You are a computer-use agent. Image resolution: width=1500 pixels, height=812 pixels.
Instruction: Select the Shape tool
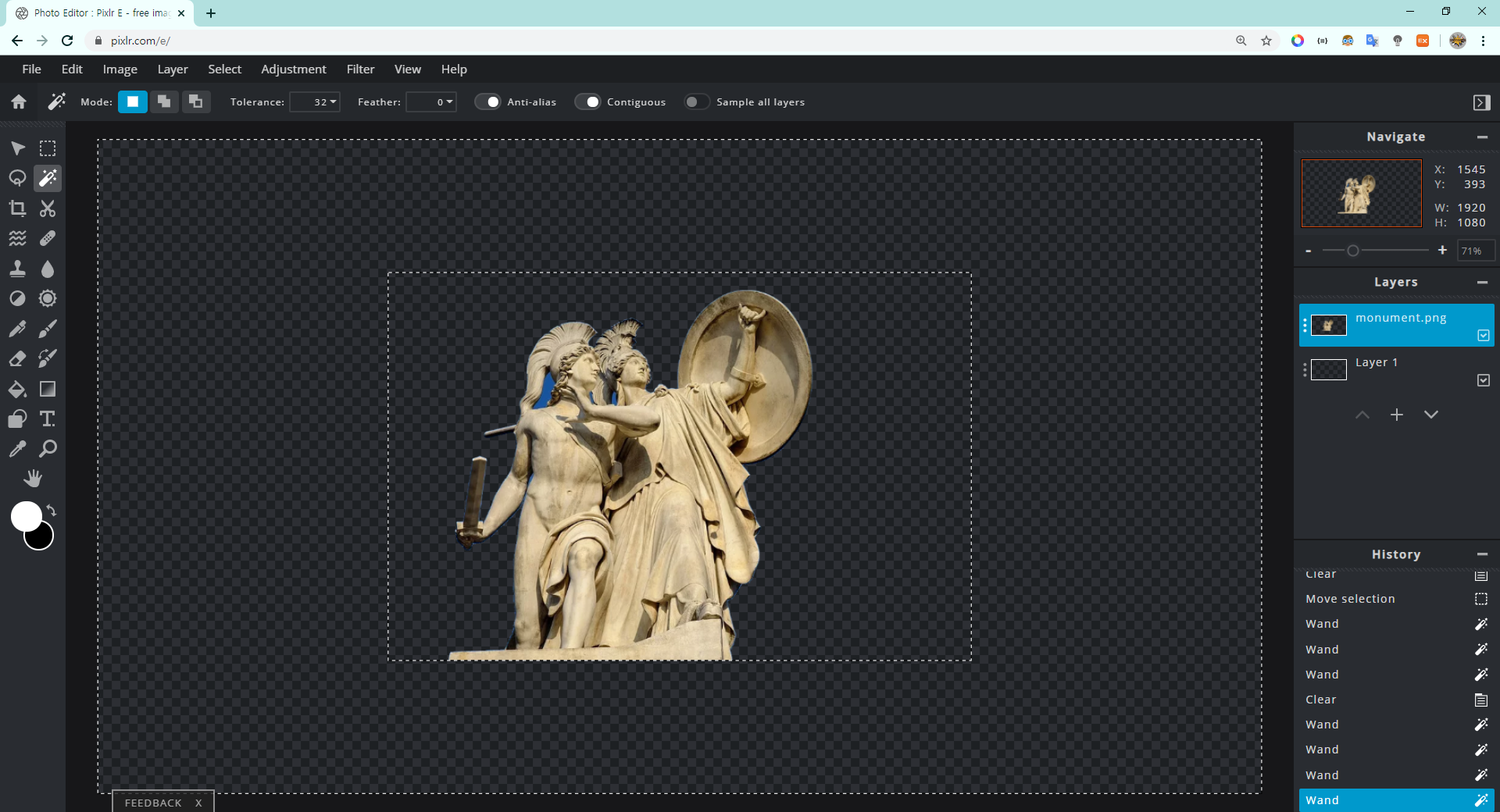[x=17, y=419]
